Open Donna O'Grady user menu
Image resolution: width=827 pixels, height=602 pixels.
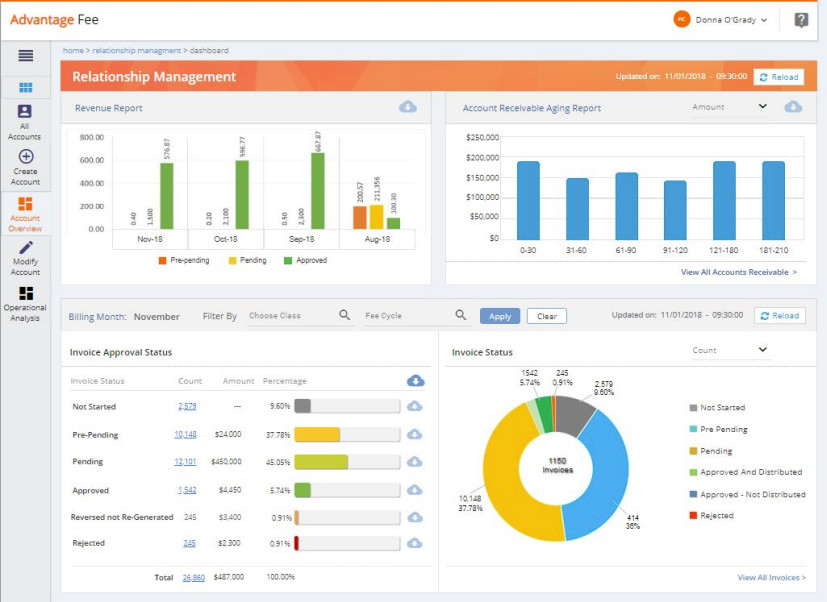tap(721, 20)
